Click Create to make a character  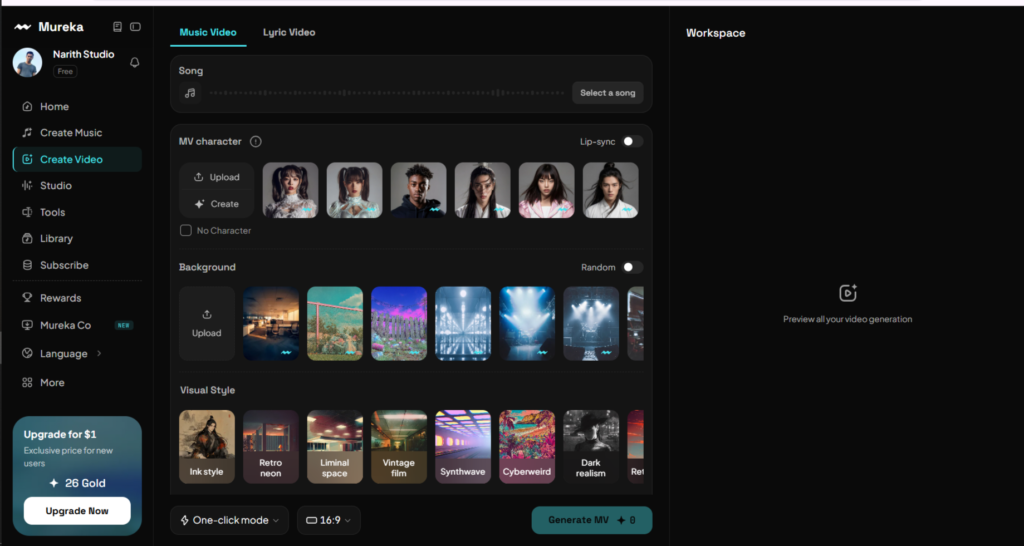point(217,204)
